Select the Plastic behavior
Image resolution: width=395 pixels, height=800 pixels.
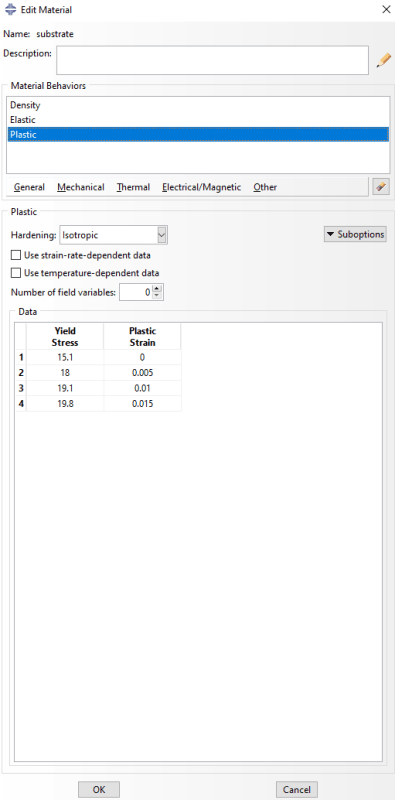(198, 135)
